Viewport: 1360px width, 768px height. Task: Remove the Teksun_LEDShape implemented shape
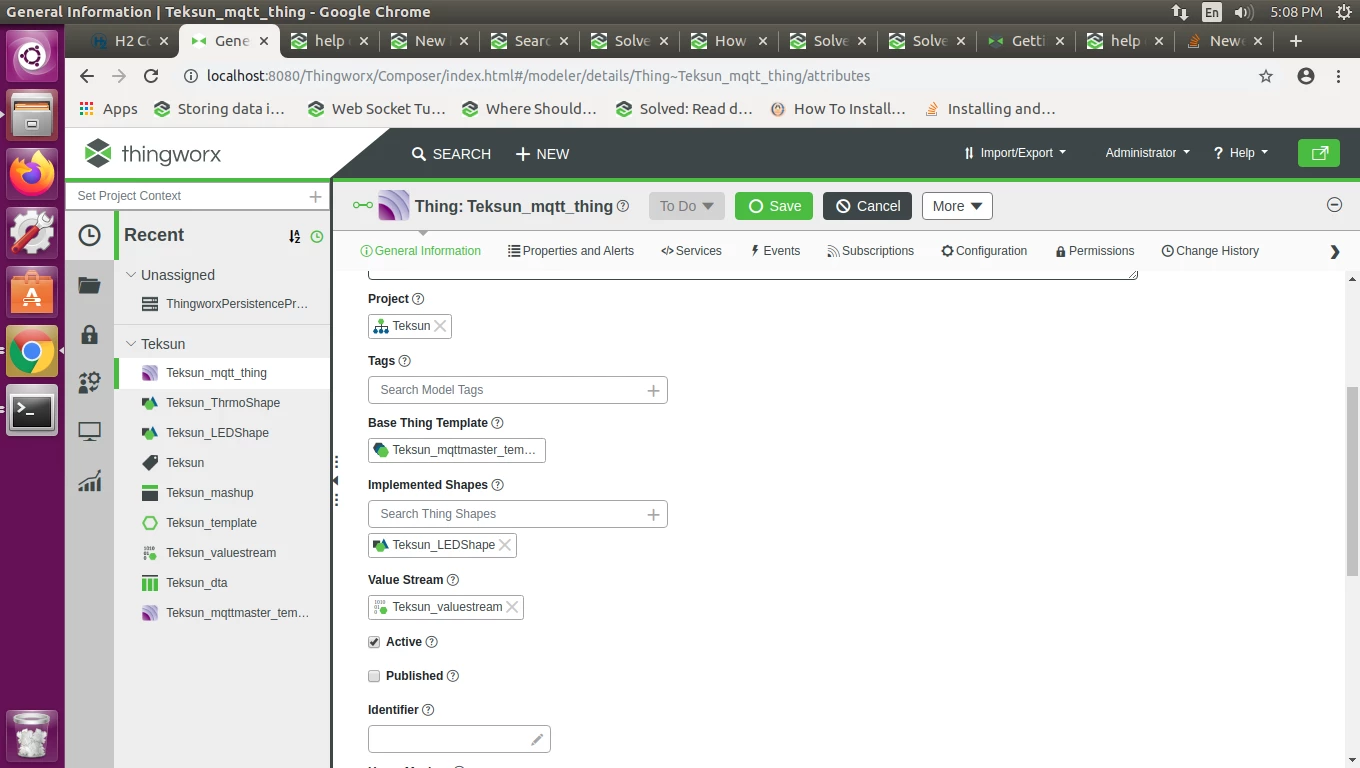[x=505, y=545]
